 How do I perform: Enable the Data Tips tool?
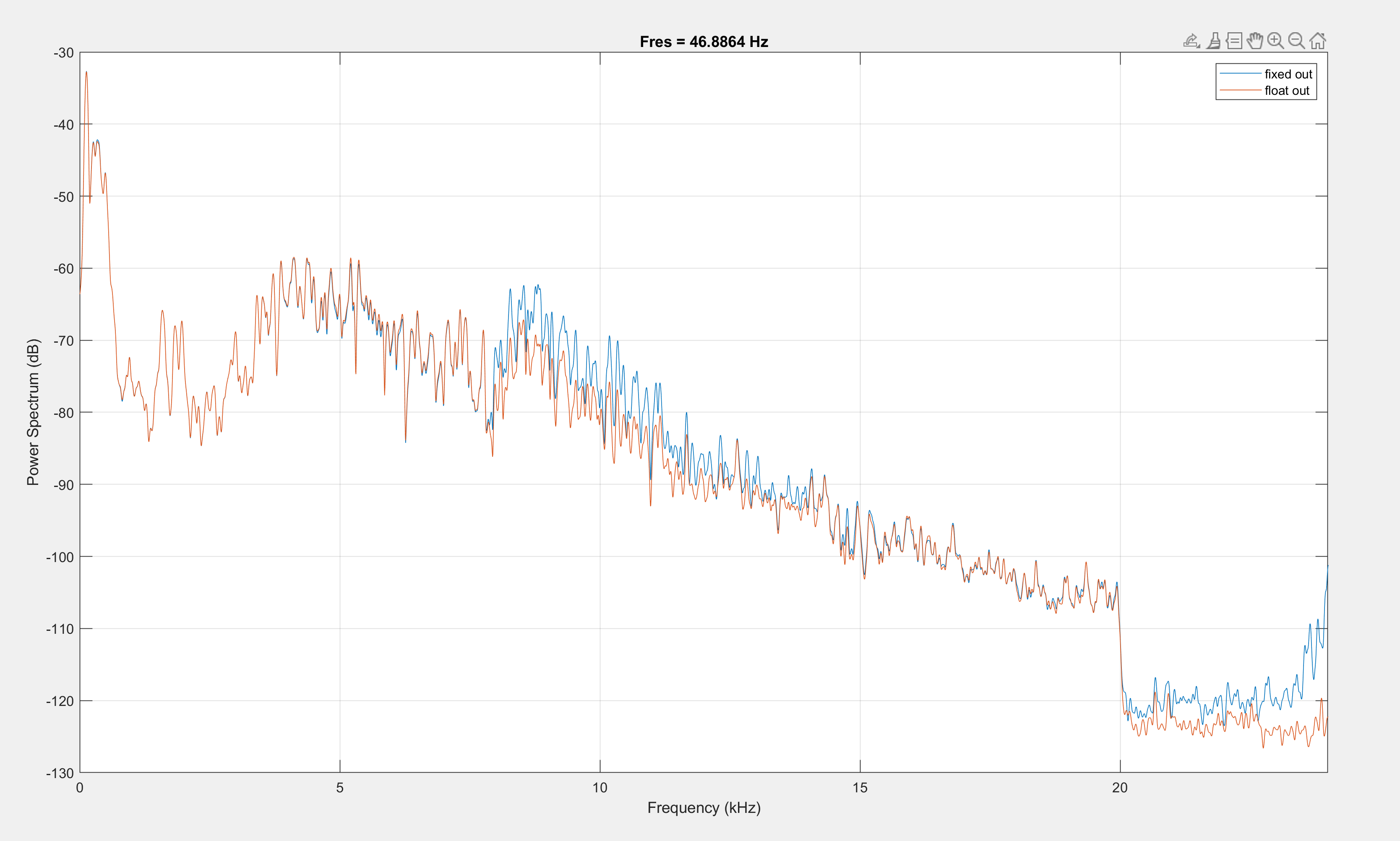click(1234, 41)
